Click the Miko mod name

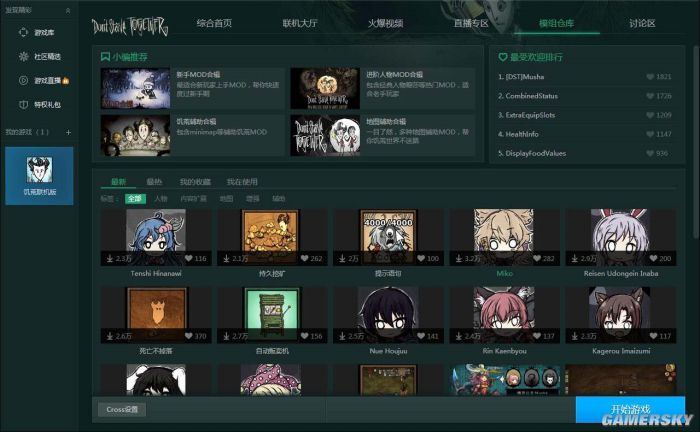point(504,273)
